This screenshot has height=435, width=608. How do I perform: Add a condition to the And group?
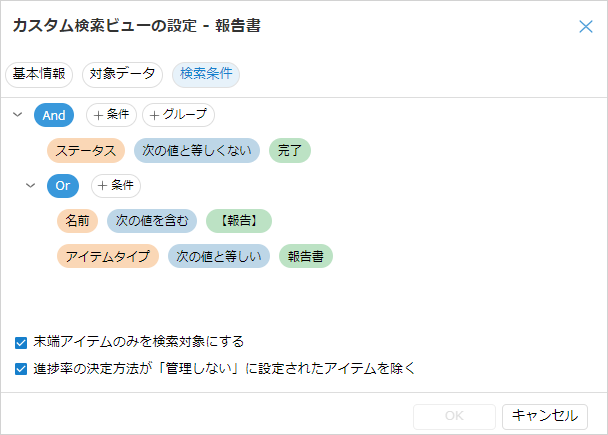point(111,115)
